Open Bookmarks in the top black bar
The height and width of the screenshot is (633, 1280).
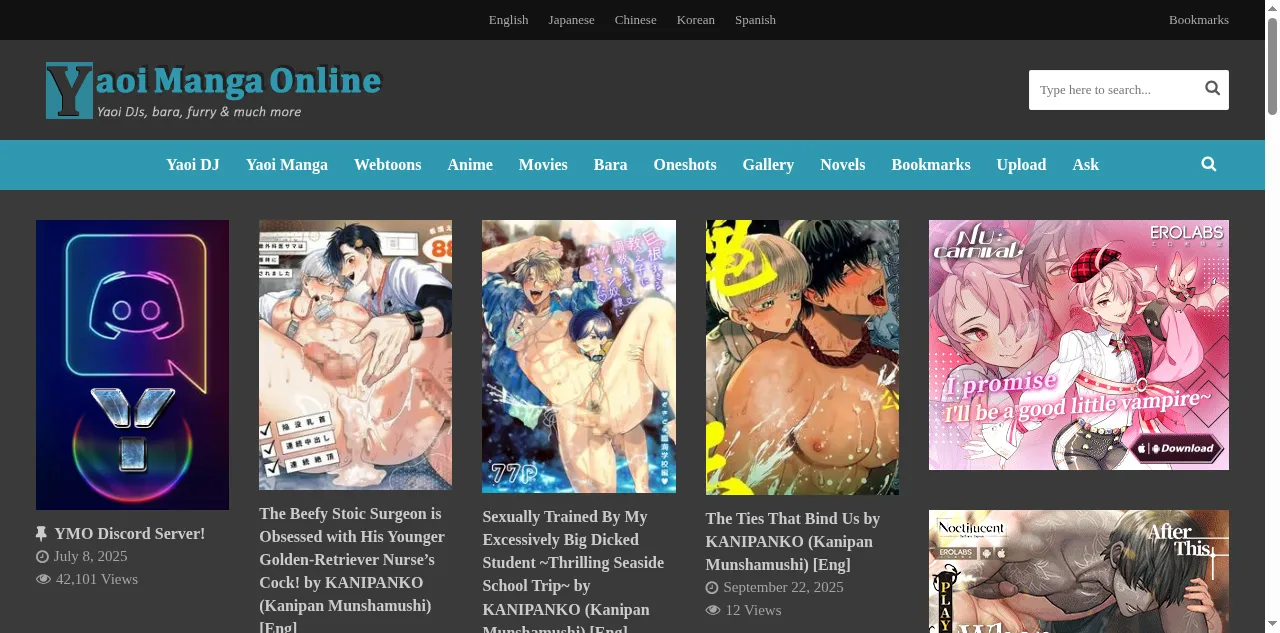pos(1199,20)
